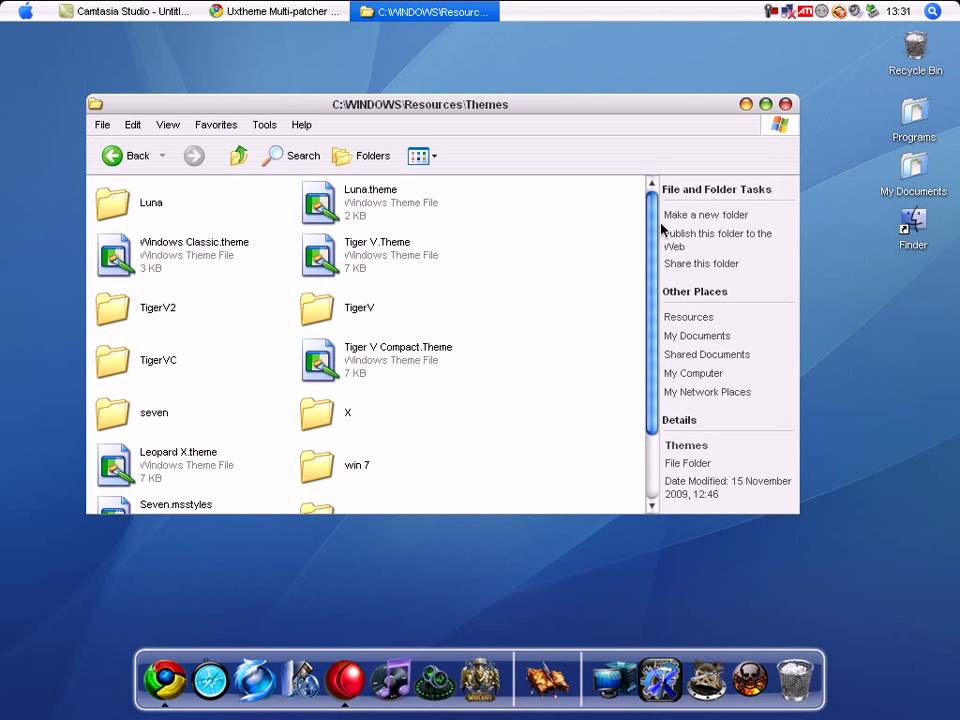
Task: Open the Favorites menu
Action: point(216,125)
